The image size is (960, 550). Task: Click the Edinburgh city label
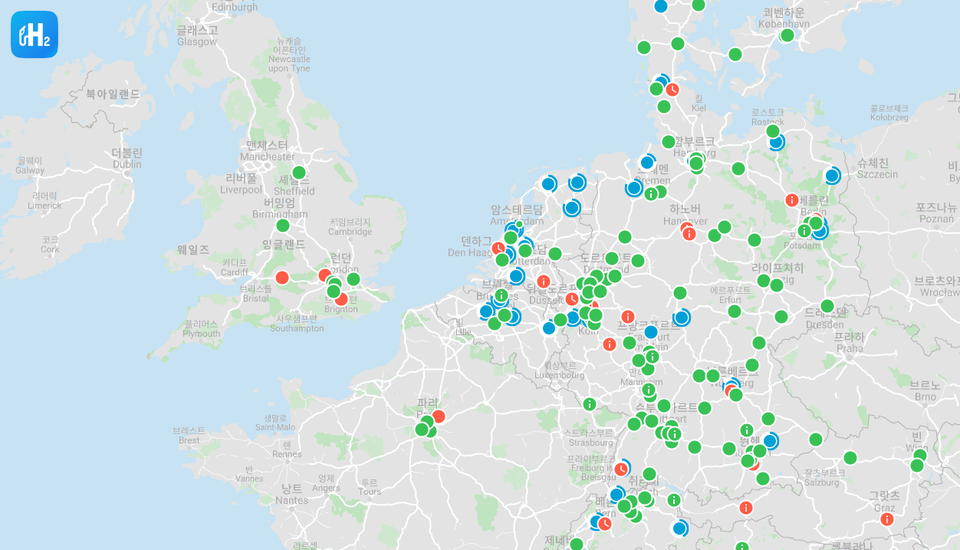235,6
